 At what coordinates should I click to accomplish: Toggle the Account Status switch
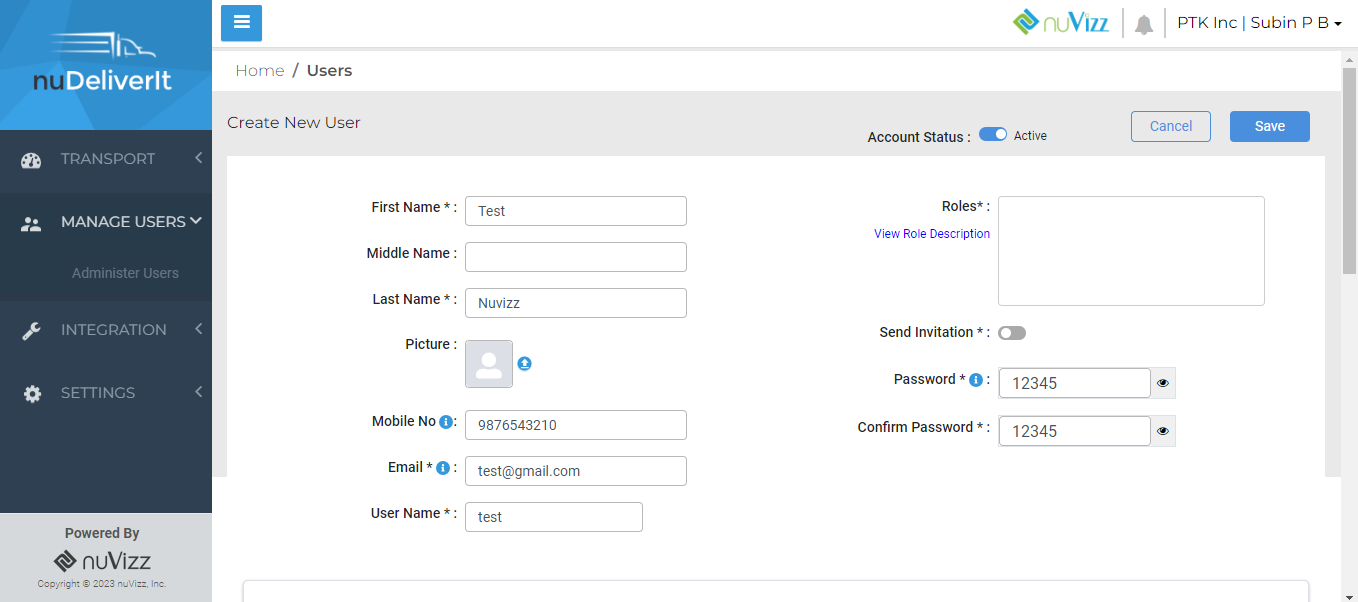(992, 135)
